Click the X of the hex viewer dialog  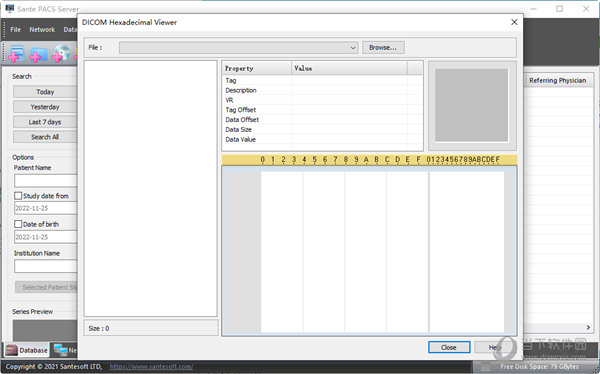click(x=514, y=22)
